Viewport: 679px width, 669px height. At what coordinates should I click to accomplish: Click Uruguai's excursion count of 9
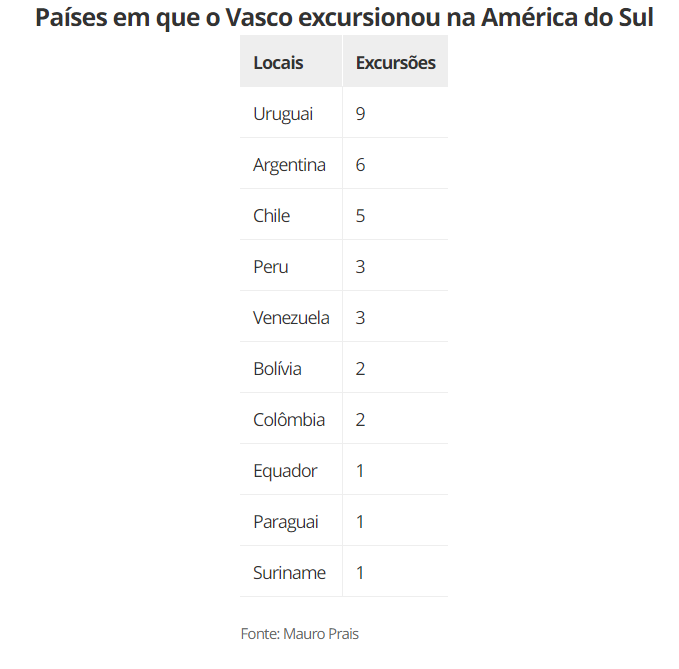tap(360, 114)
